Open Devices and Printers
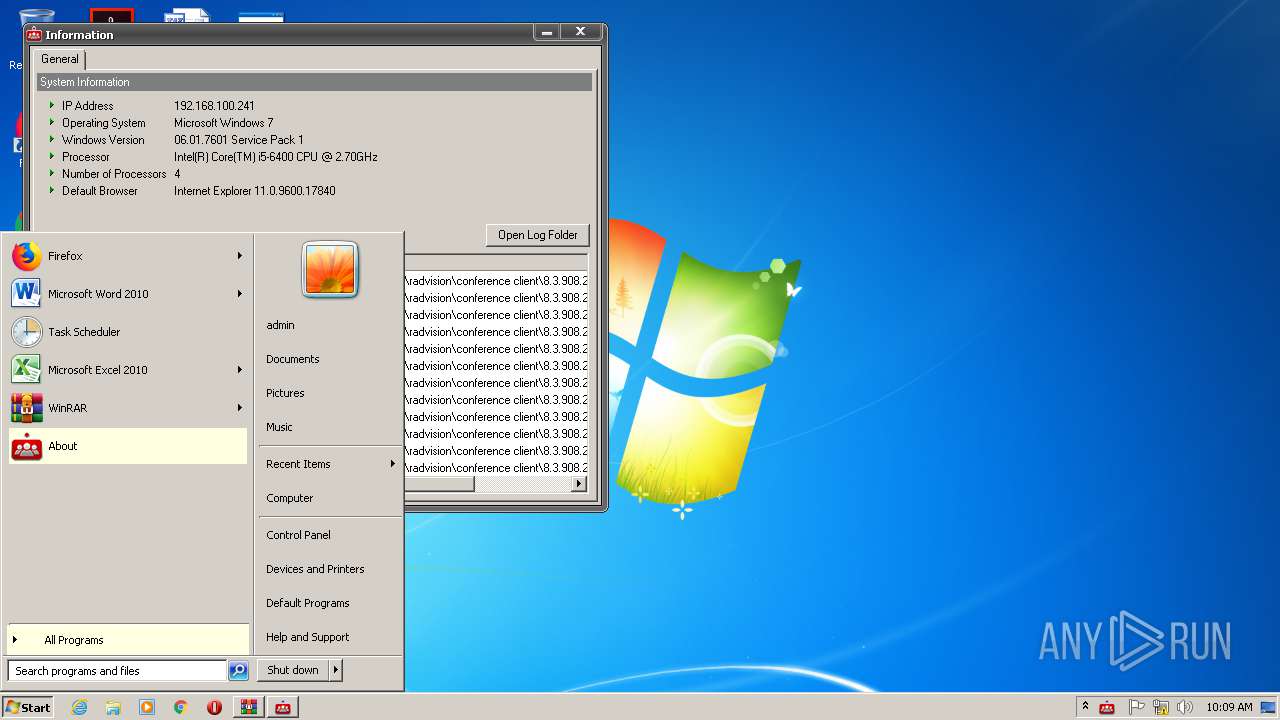Viewport: 1280px width, 720px height. pos(315,569)
